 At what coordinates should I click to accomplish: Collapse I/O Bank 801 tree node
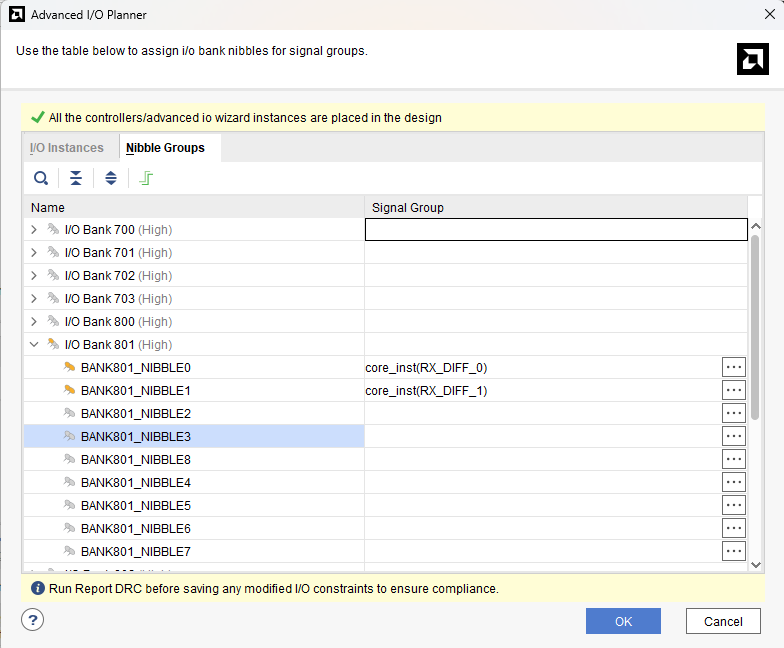pyautogui.click(x=34, y=344)
